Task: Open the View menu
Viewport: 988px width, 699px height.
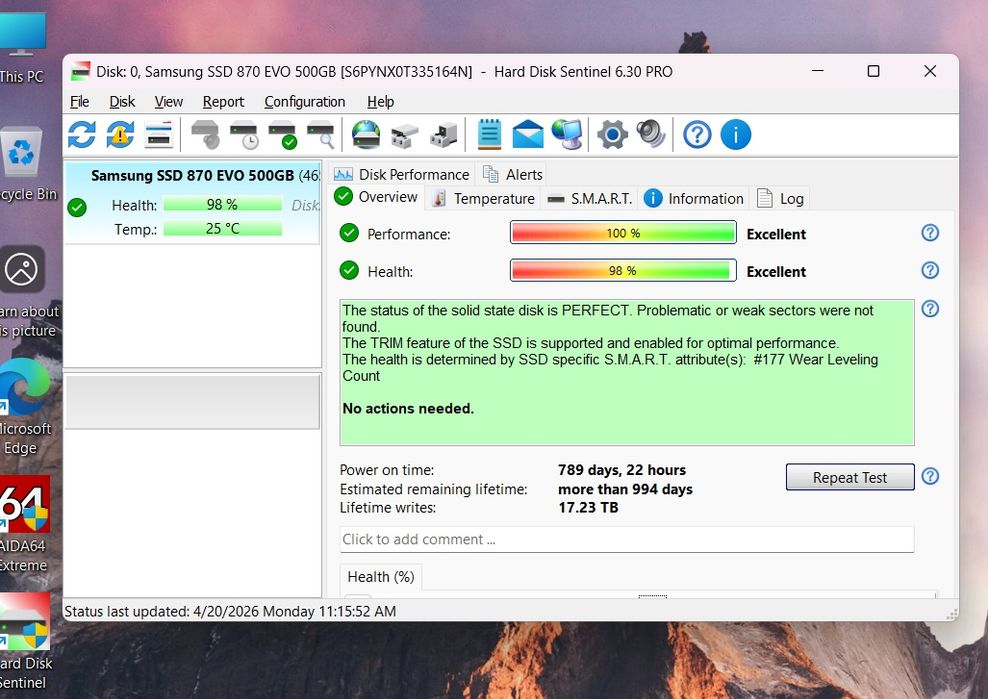Action: (169, 101)
